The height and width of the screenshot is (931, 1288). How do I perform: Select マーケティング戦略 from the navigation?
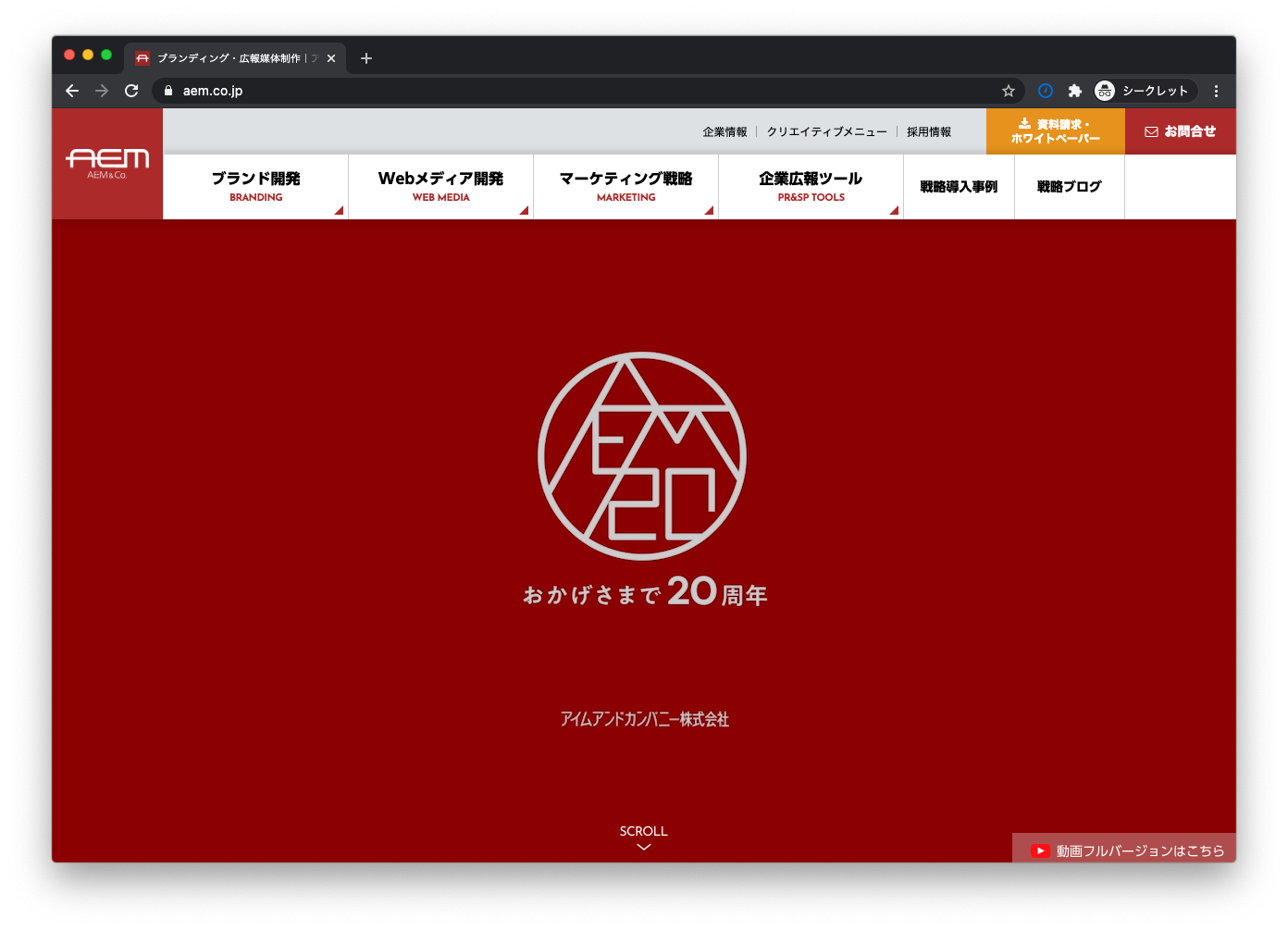pos(625,186)
